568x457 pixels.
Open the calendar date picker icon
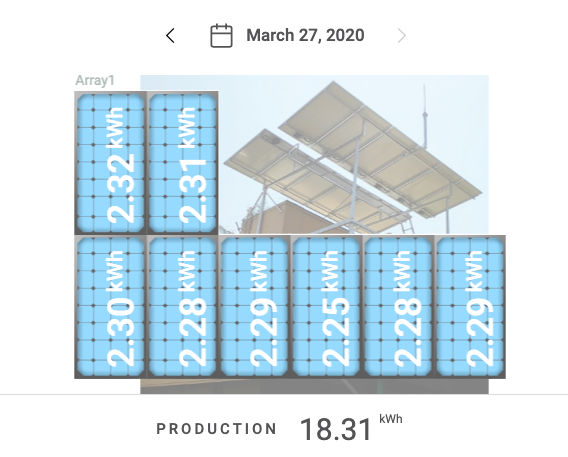pos(221,35)
